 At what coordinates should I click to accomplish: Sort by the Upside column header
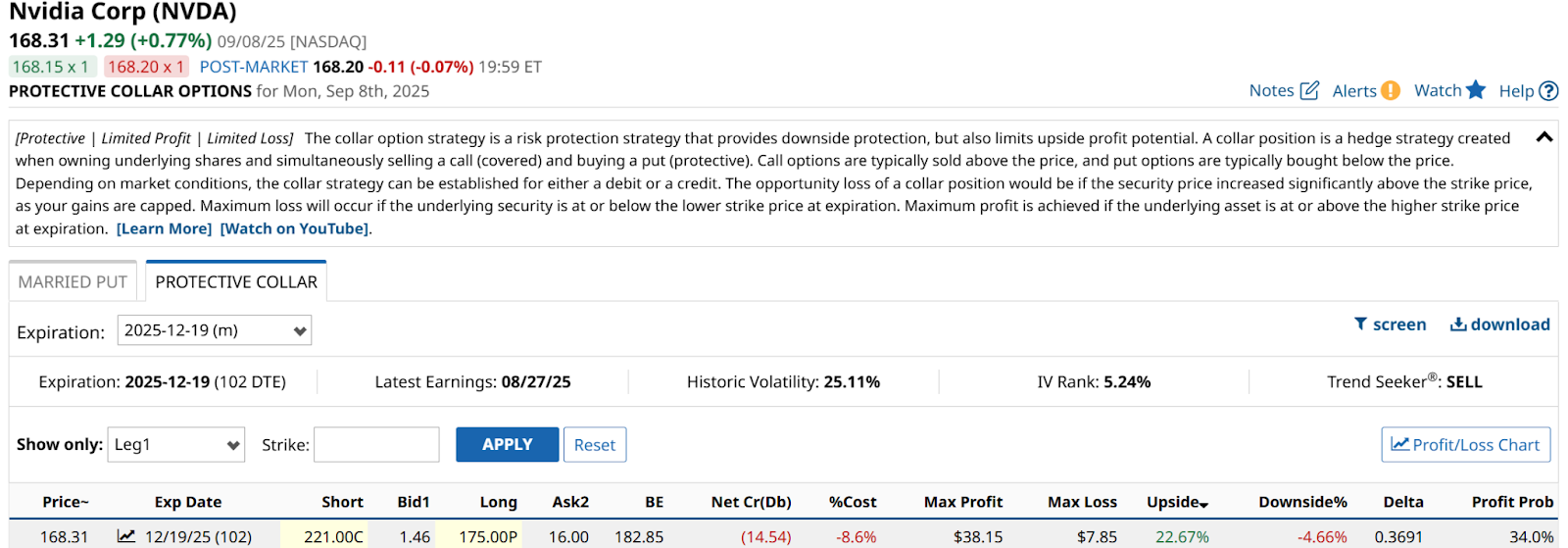(x=1177, y=502)
